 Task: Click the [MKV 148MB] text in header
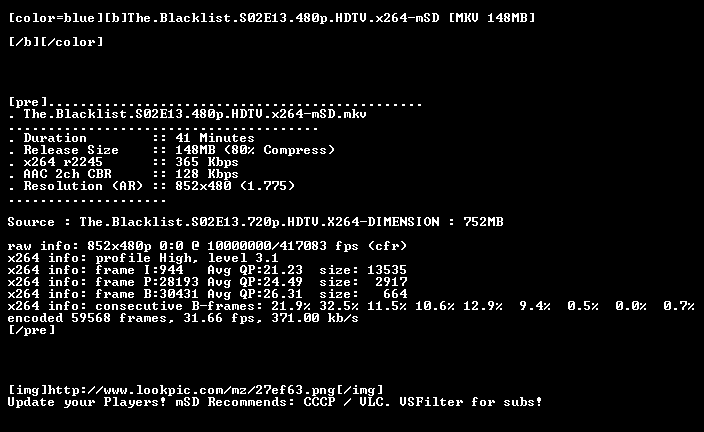coord(492,18)
